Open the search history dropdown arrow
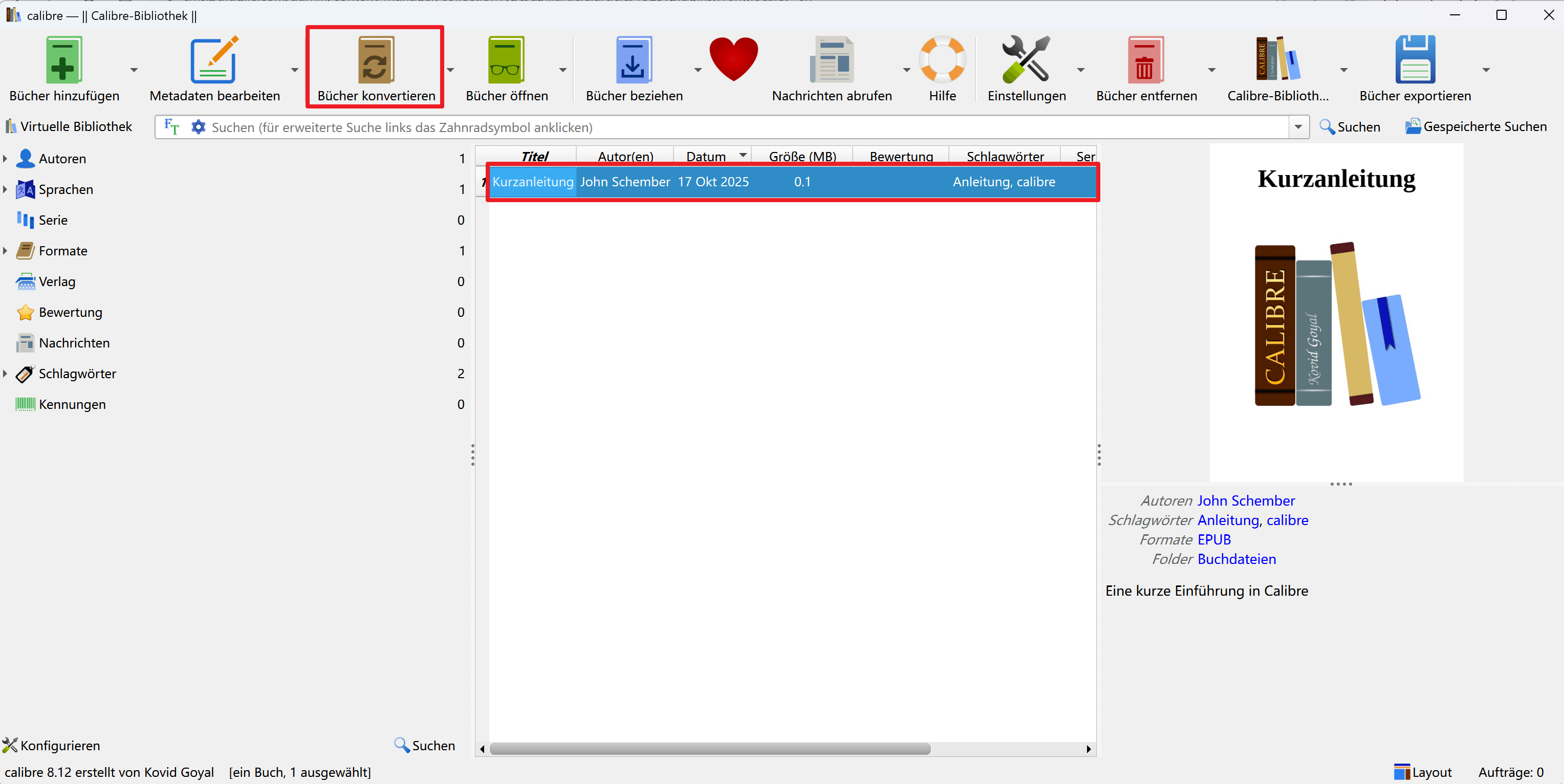Viewport: 1564px width, 784px height. [x=1299, y=127]
